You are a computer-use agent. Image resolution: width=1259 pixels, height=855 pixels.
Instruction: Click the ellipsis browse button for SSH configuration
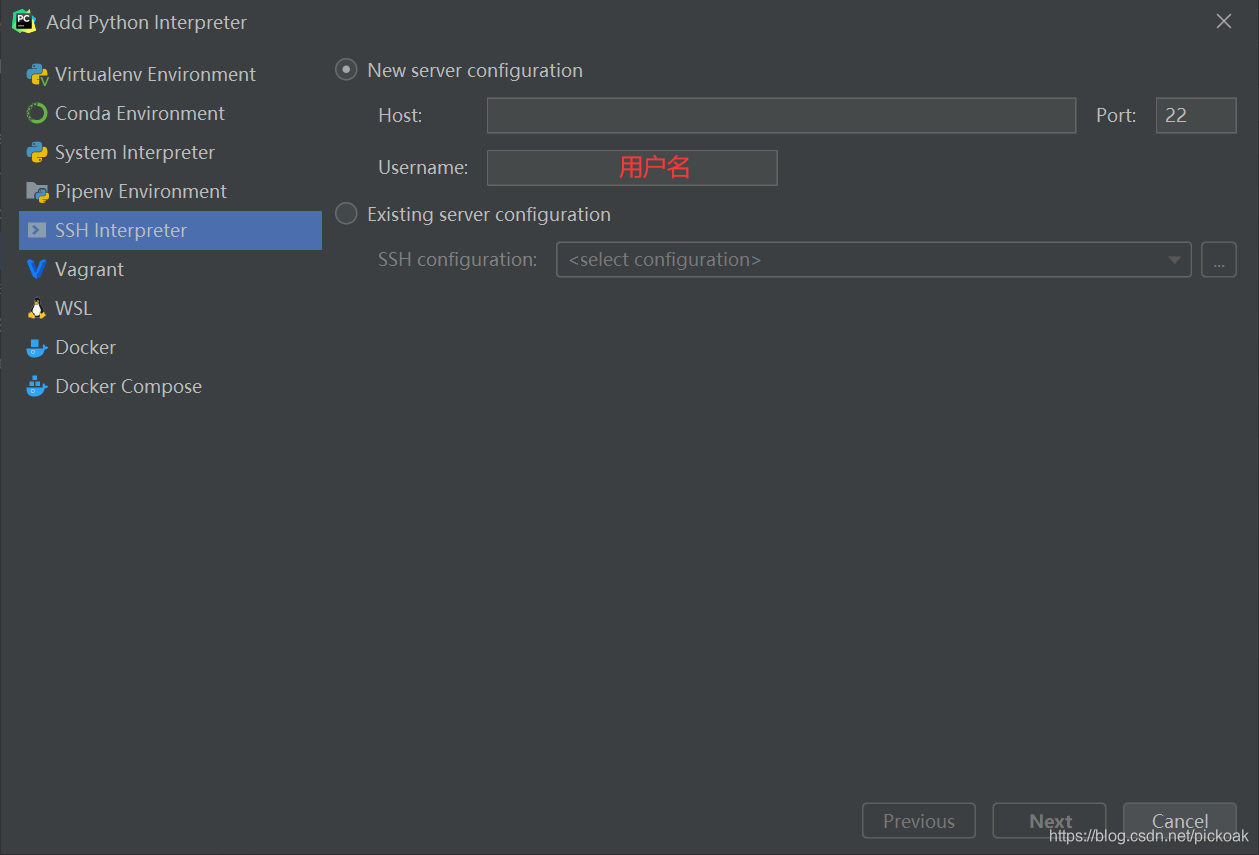[x=1219, y=260]
